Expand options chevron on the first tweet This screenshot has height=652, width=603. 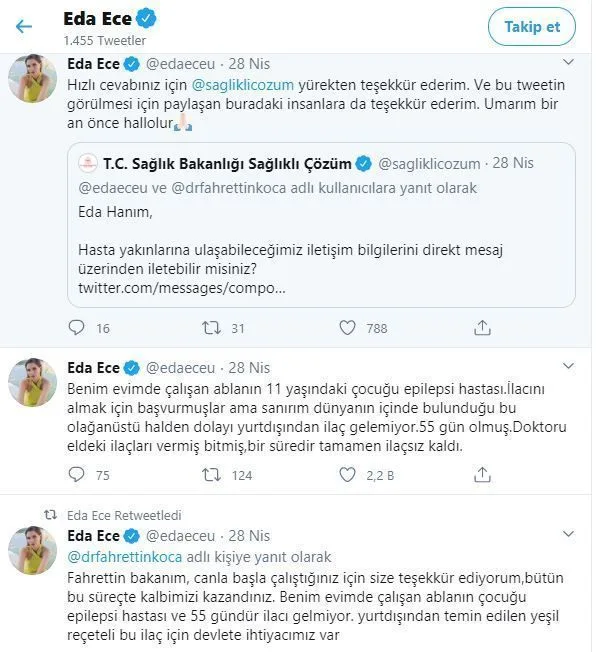click(568, 62)
